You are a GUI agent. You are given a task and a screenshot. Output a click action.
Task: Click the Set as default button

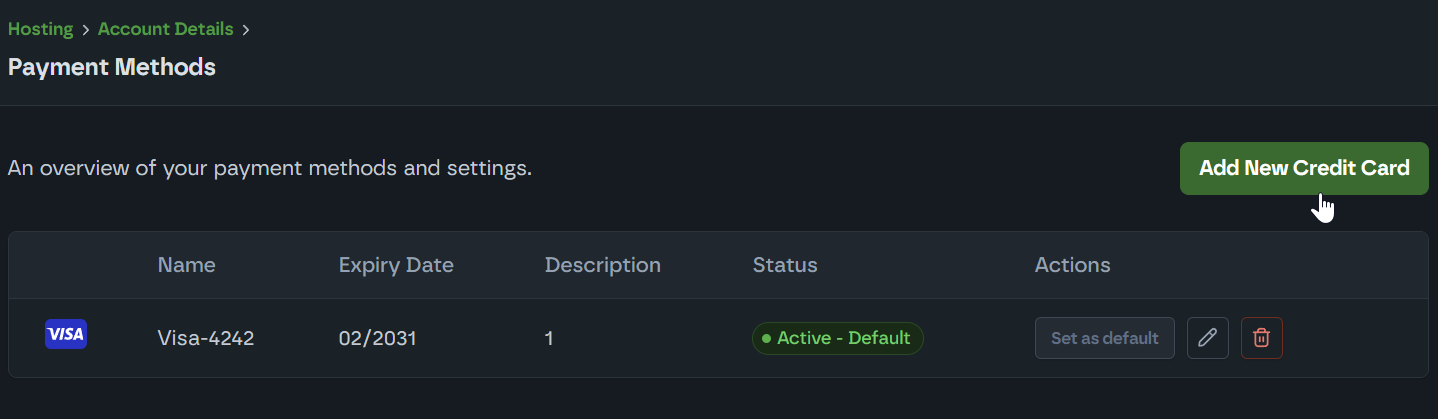pos(1104,338)
